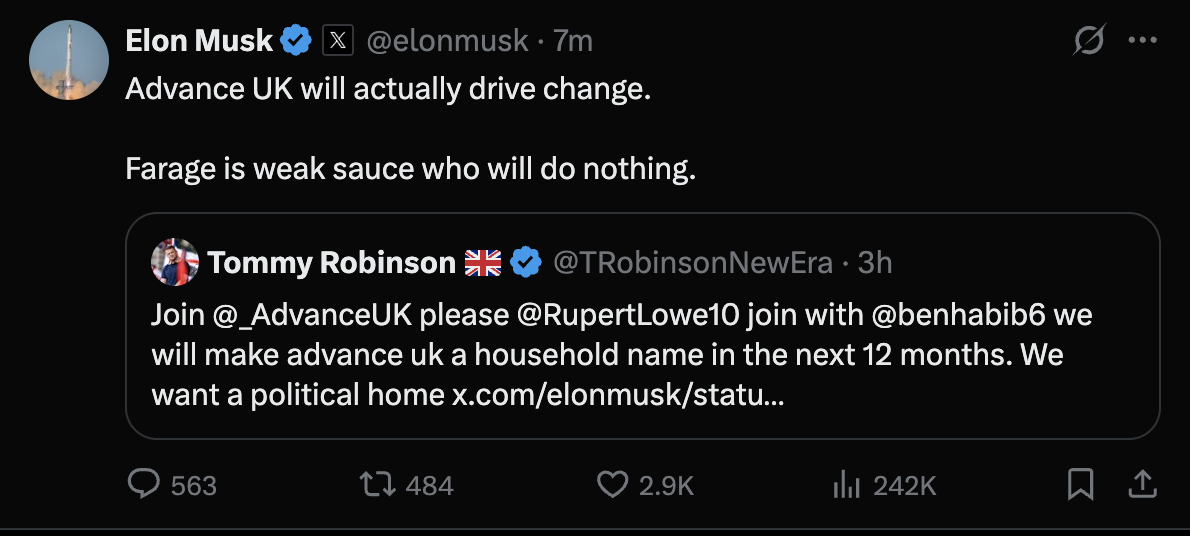Bookmark this post
This screenshot has height=536, width=1190.
1081,485
